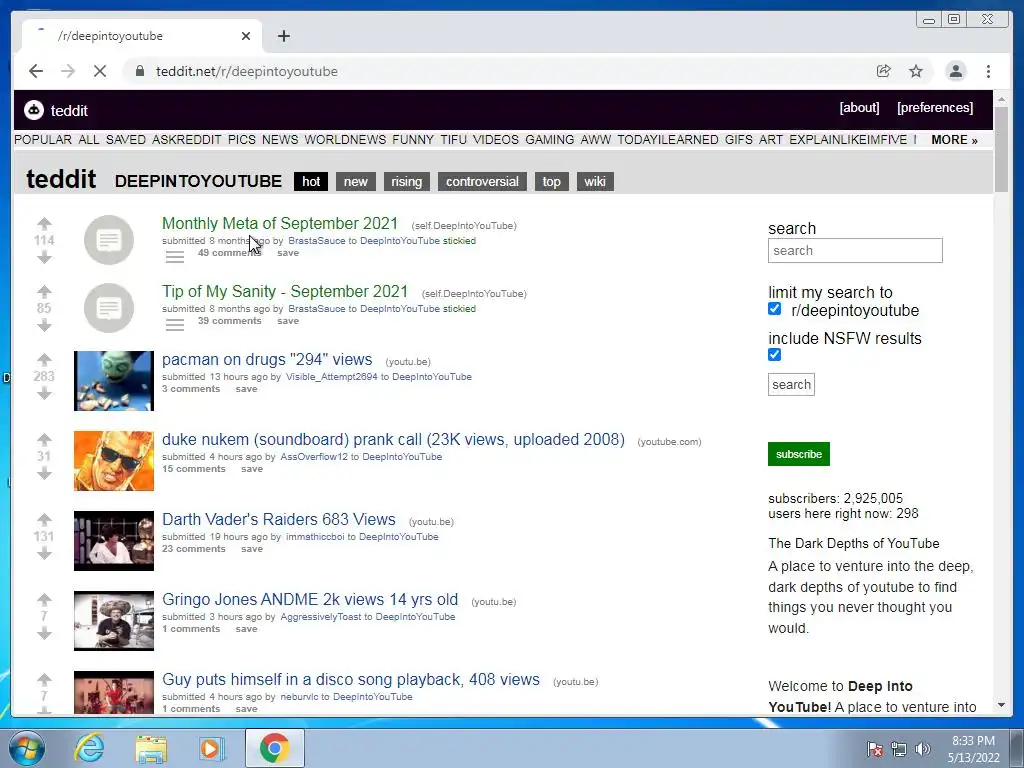Open user BrastaSauce from Monthly Meta post
This screenshot has height=768, width=1024.
(317, 241)
